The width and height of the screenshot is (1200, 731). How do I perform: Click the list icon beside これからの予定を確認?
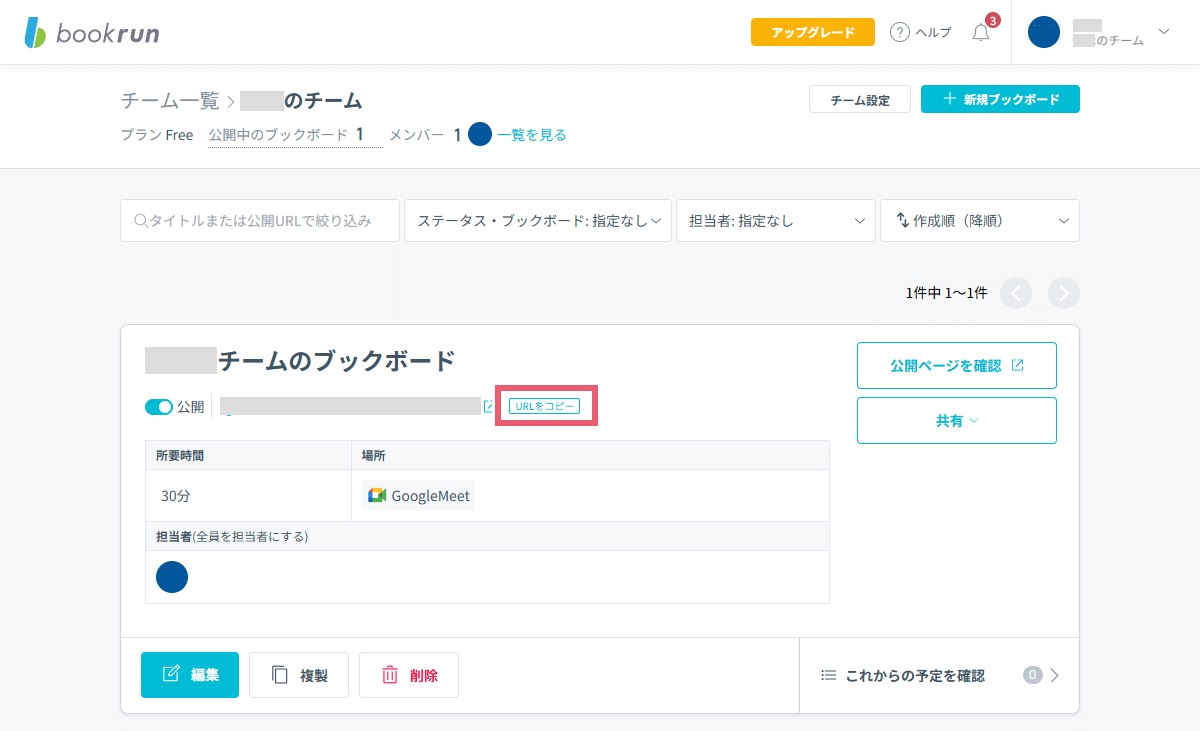click(829, 675)
